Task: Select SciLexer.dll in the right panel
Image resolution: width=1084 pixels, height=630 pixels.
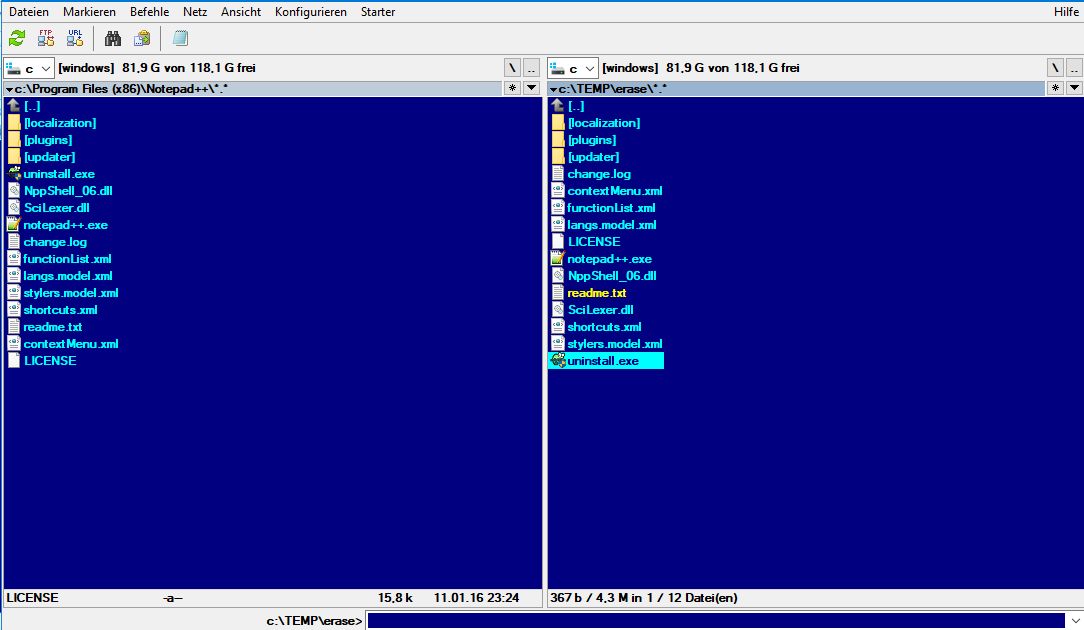Action: pos(600,310)
